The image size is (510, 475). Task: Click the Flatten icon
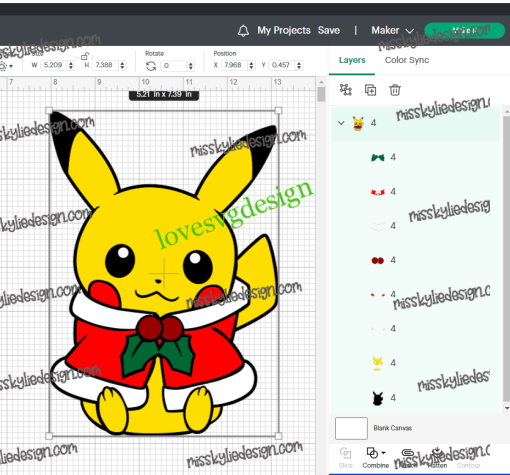point(437,453)
